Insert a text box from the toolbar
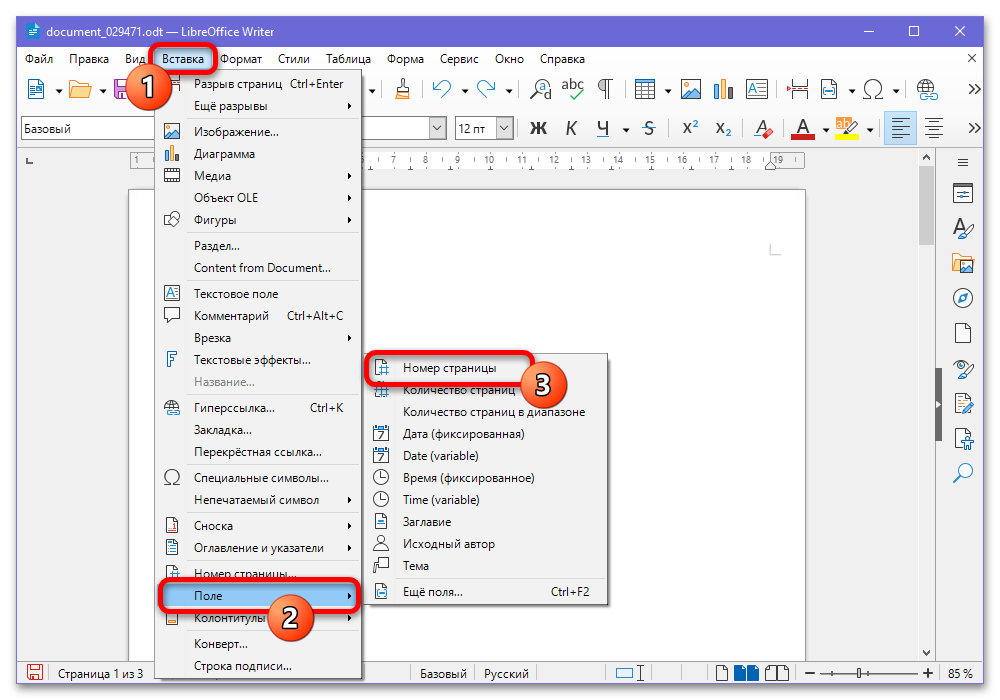 [x=756, y=89]
